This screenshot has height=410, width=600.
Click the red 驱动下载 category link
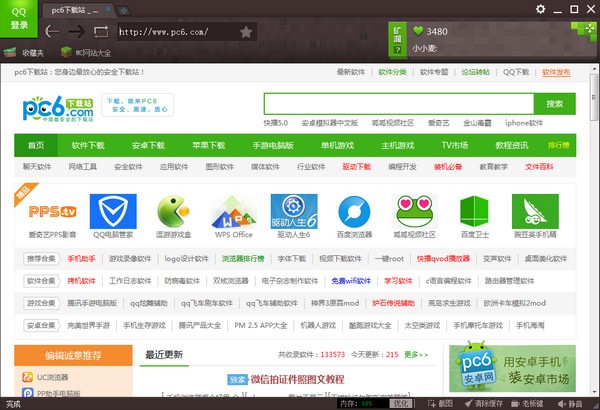357,167
